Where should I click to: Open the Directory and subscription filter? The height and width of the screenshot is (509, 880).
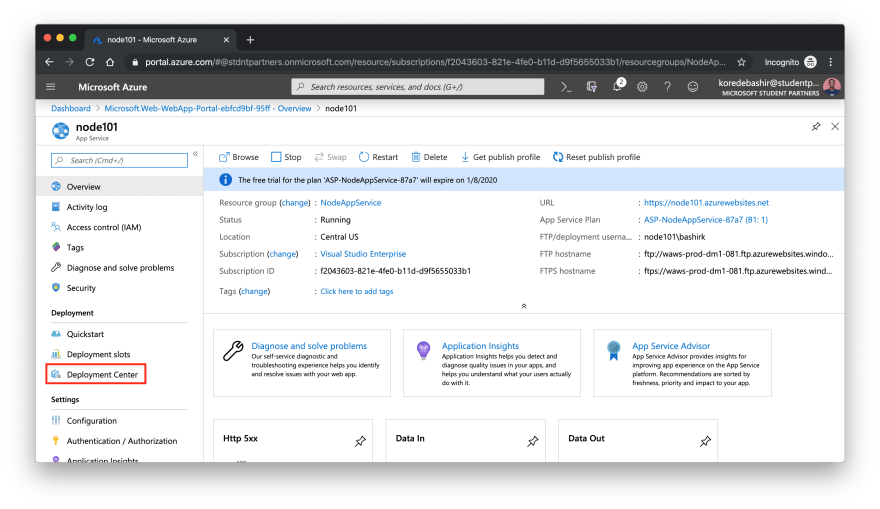[x=592, y=87]
